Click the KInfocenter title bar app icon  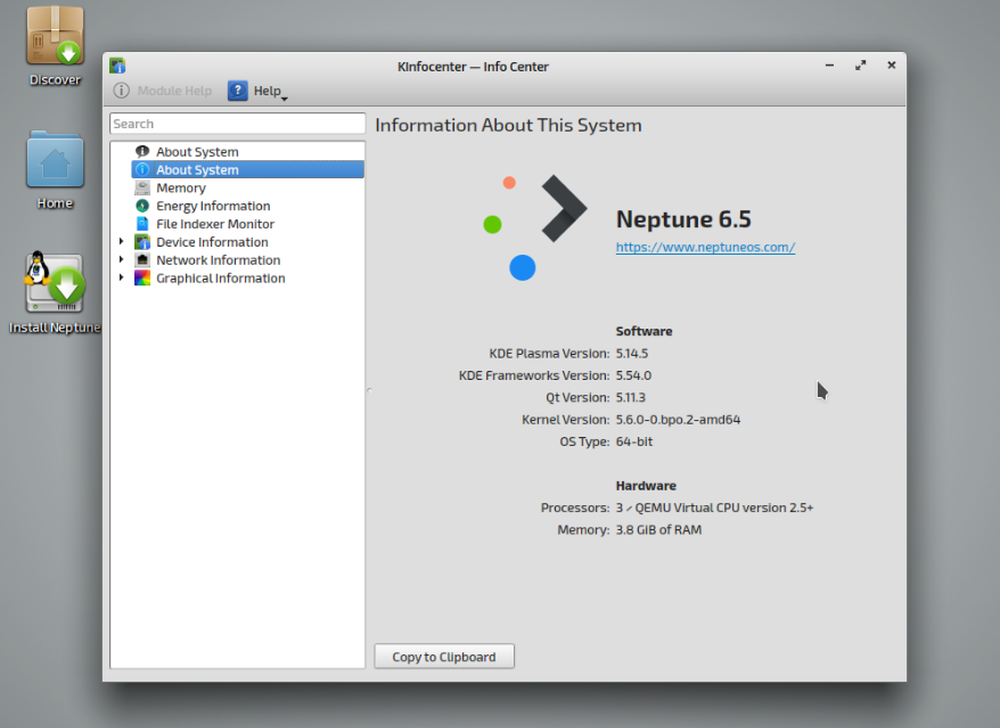pyautogui.click(x=117, y=66)
